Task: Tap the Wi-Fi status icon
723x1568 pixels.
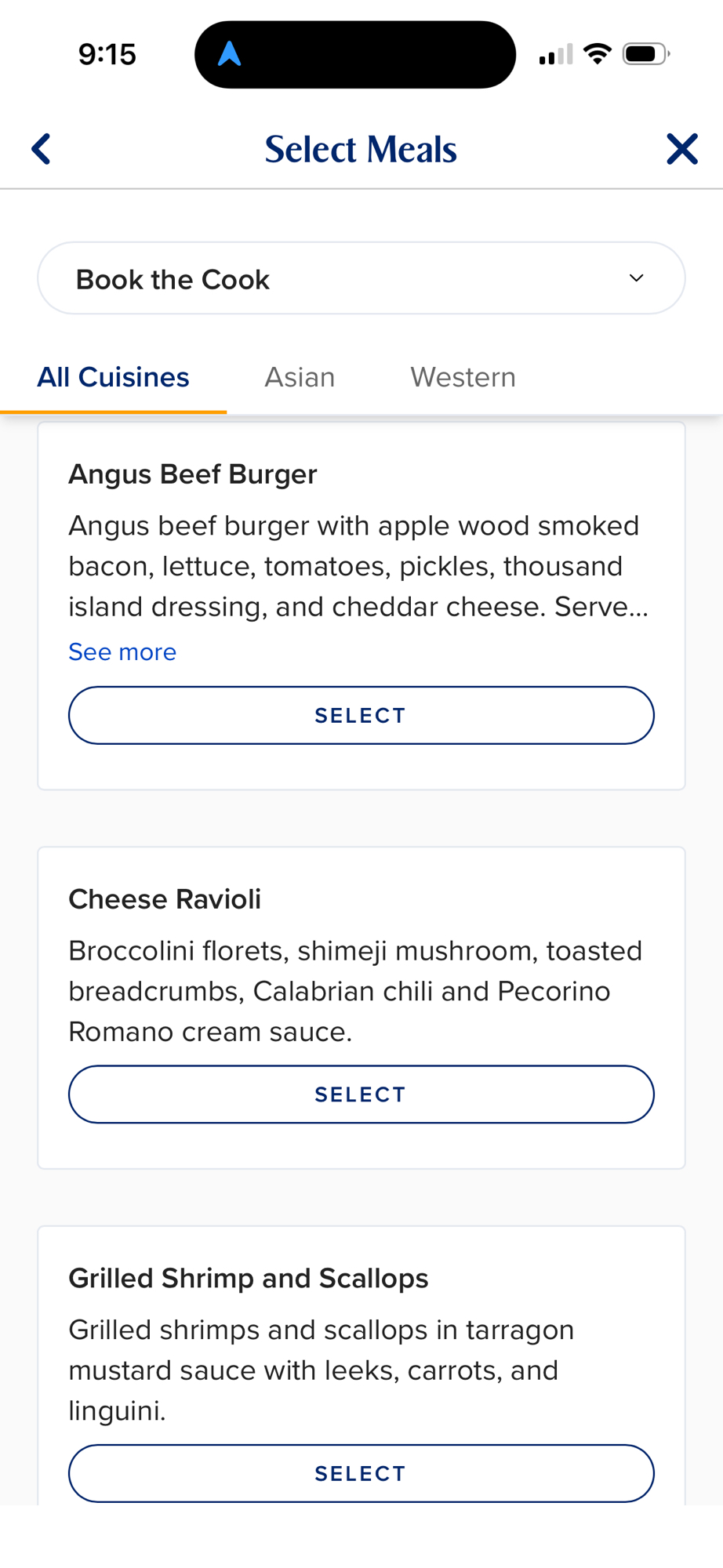Action: [x=598, y=54]
